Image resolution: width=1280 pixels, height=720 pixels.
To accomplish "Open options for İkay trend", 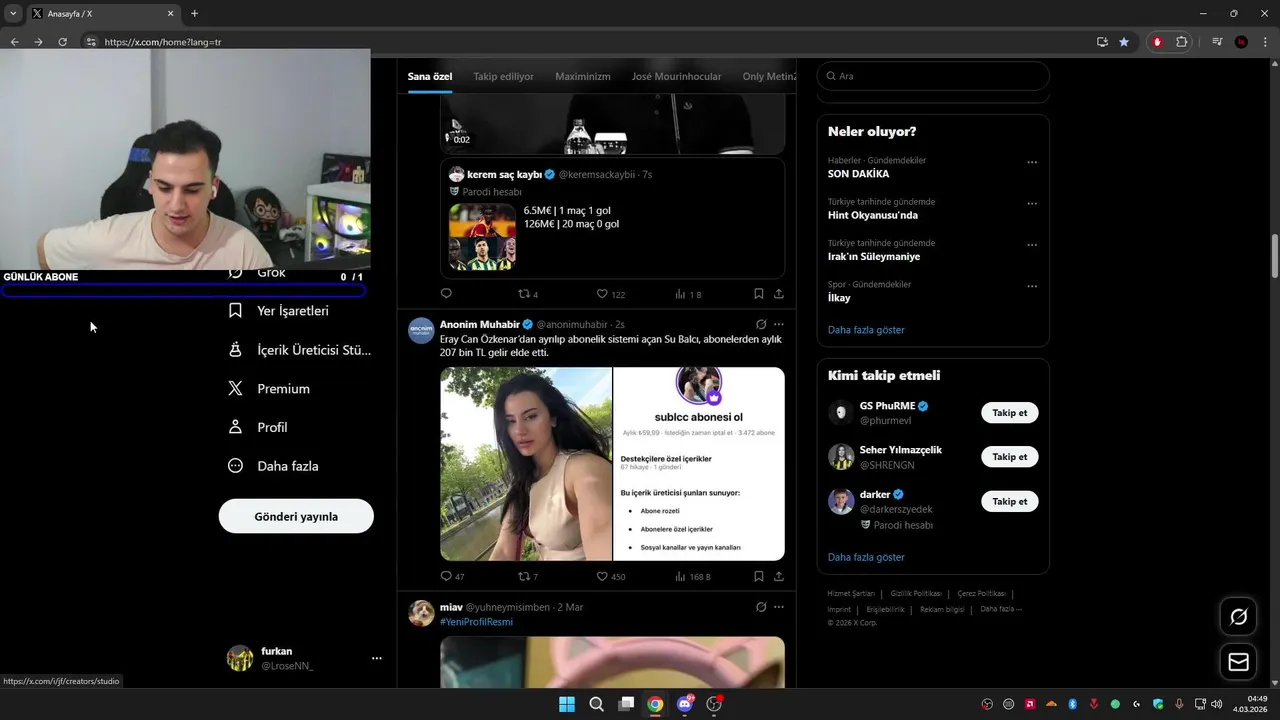I will pos(1032,287).
